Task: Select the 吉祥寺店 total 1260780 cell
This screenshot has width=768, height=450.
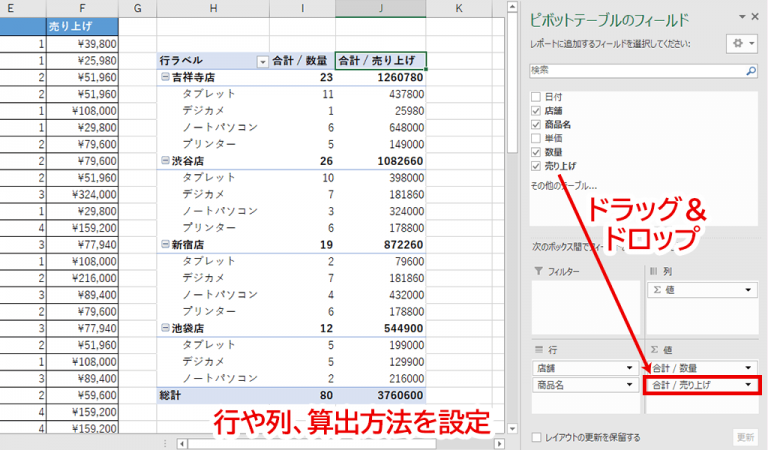Action: (381, 77)
